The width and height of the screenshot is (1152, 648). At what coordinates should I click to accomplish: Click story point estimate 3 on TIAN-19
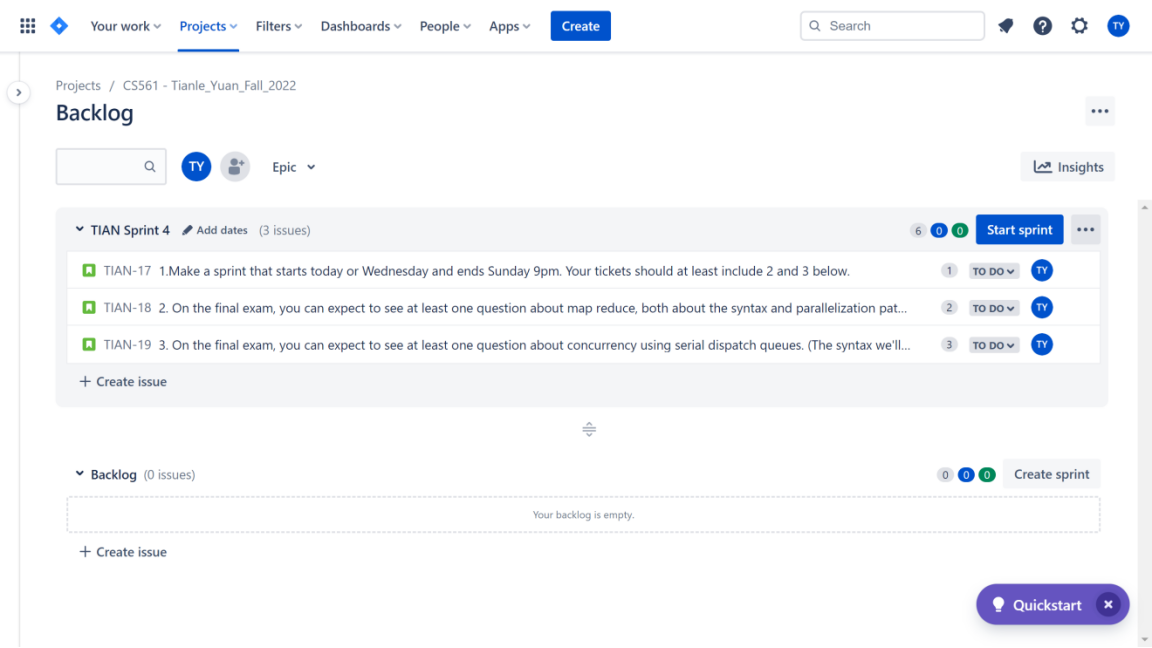[x=948, y=345]
